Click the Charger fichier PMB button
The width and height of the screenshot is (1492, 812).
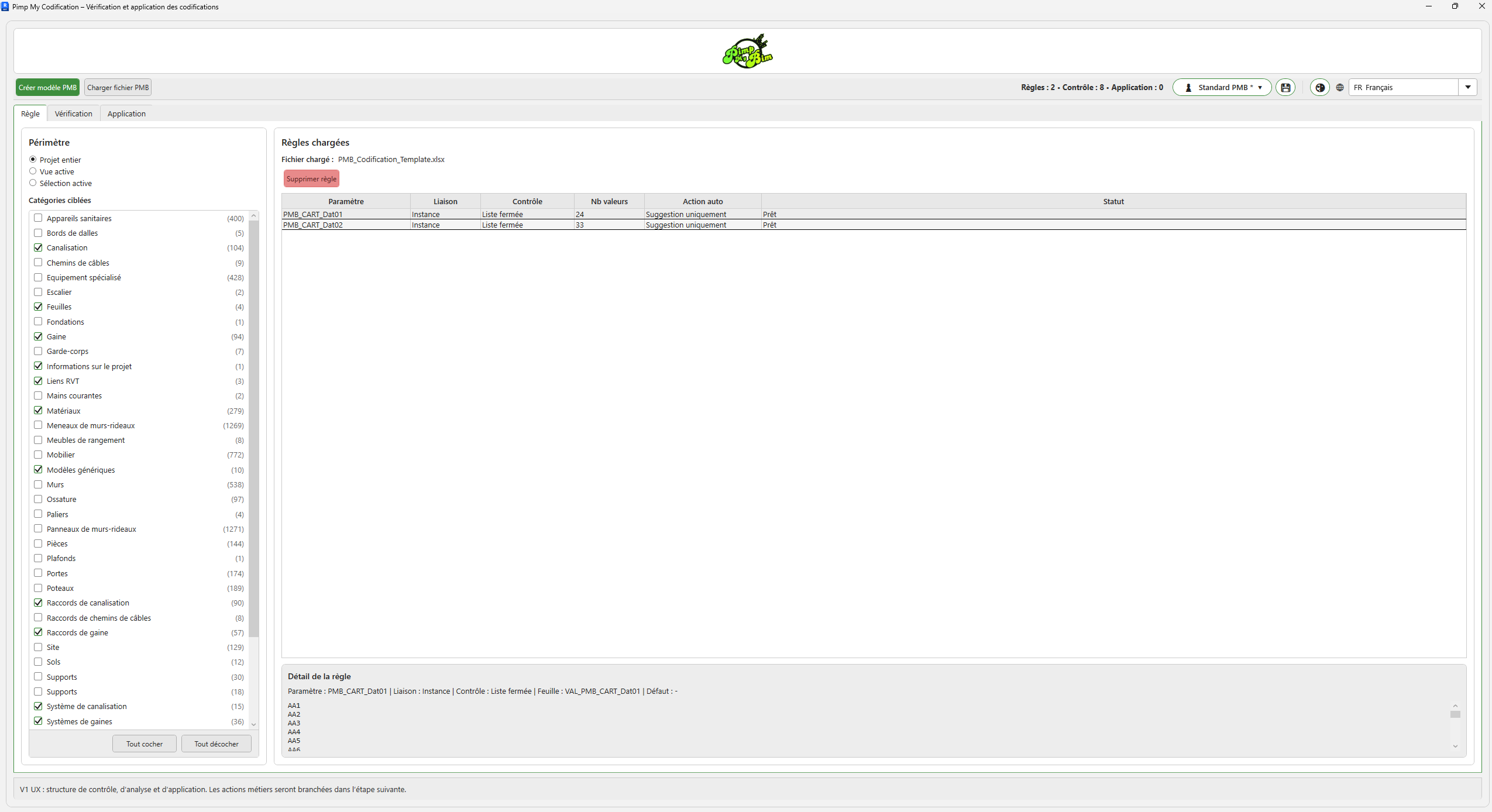click(118, 88)
